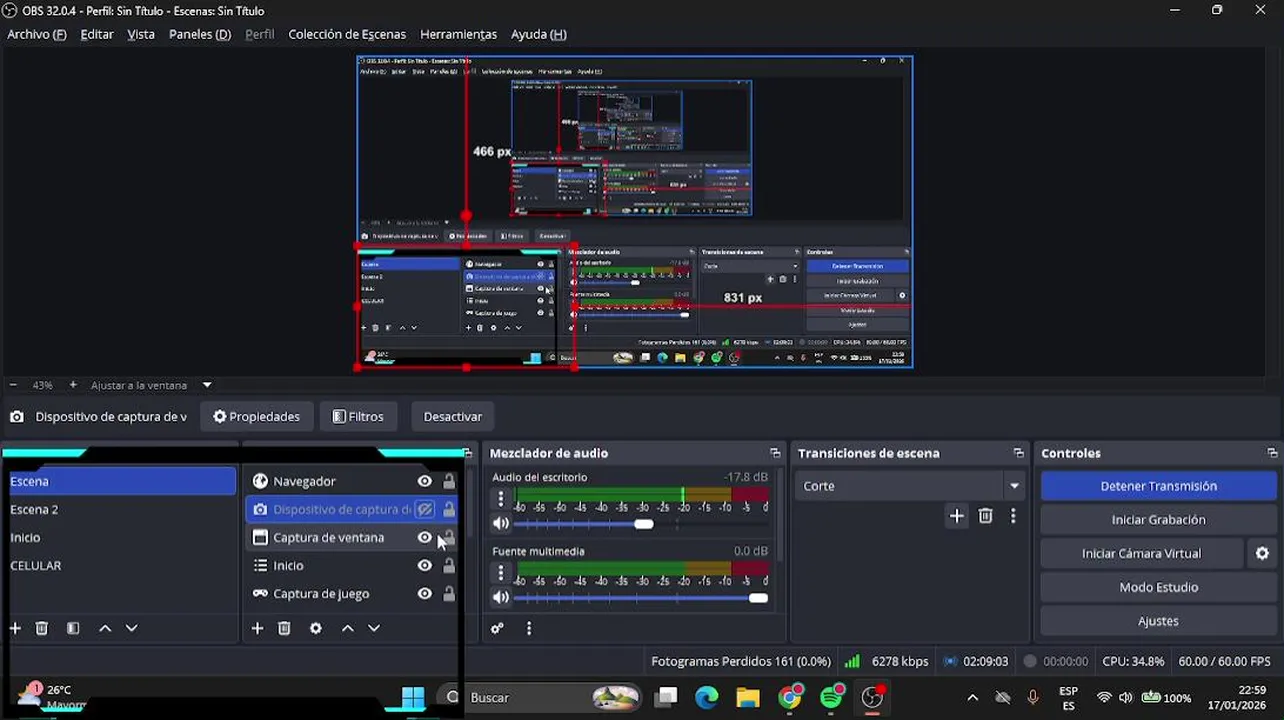Hide the Captura de ventana source
Screen dimensions: 1284x720
tap(425, 537)
